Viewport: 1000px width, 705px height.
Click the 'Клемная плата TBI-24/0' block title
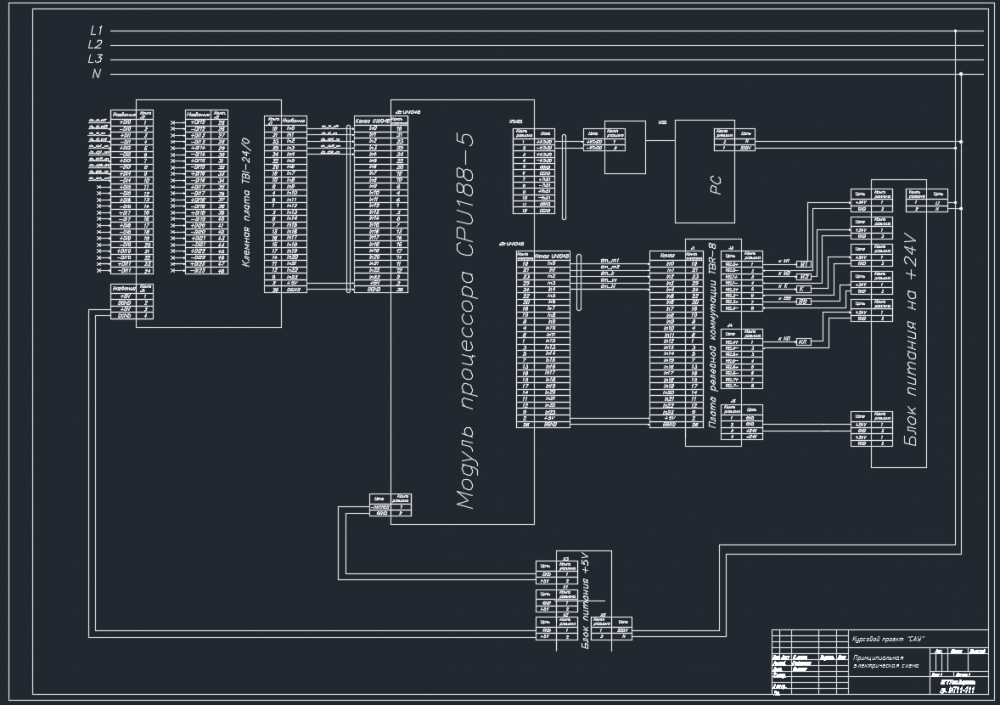click(x=247, y=202)
